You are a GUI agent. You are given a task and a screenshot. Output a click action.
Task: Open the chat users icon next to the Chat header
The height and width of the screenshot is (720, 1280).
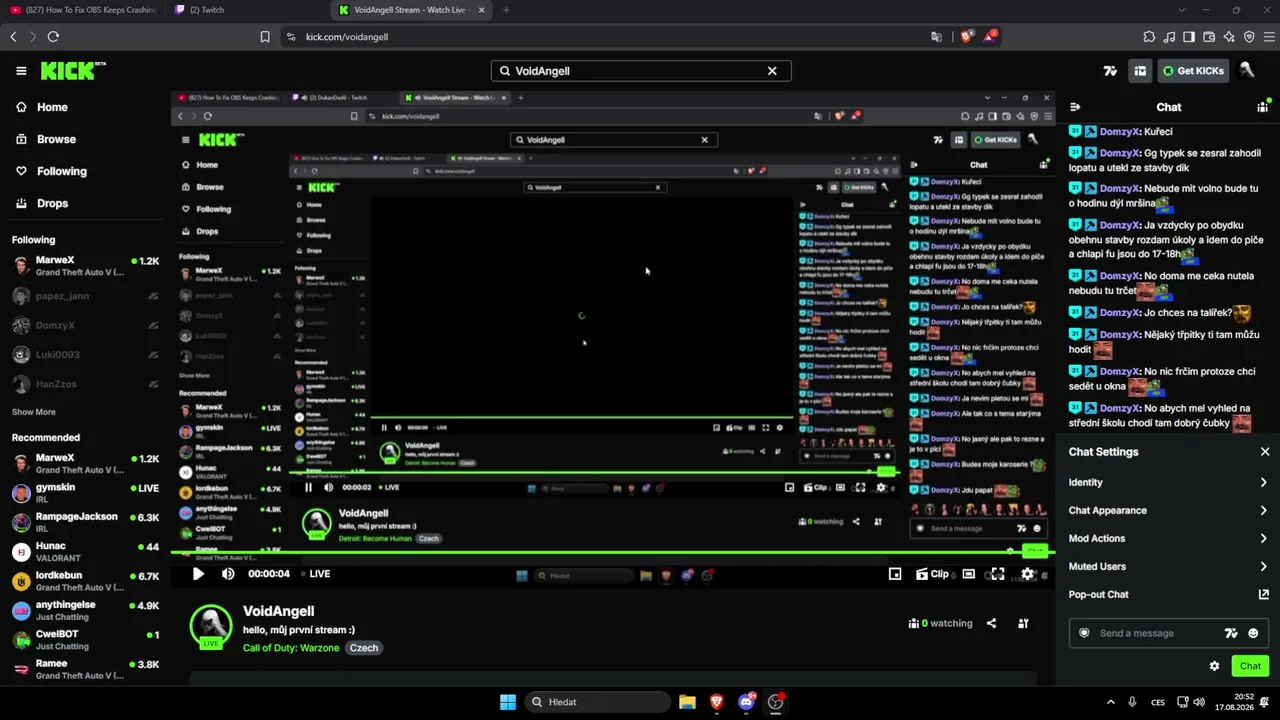click(x=1263, y=107)
